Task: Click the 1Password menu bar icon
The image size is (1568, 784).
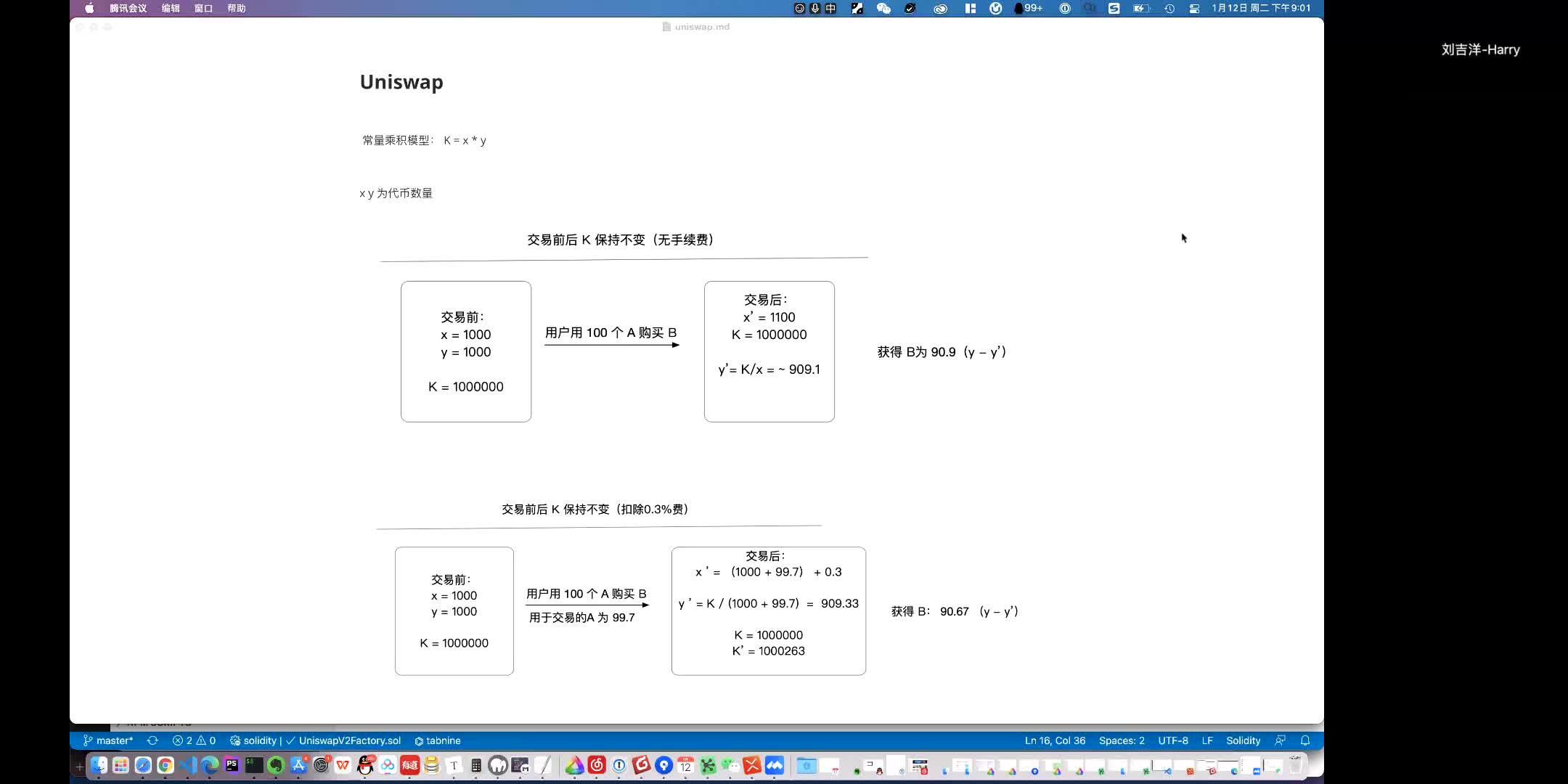Action: click(x=1065, y=9)
